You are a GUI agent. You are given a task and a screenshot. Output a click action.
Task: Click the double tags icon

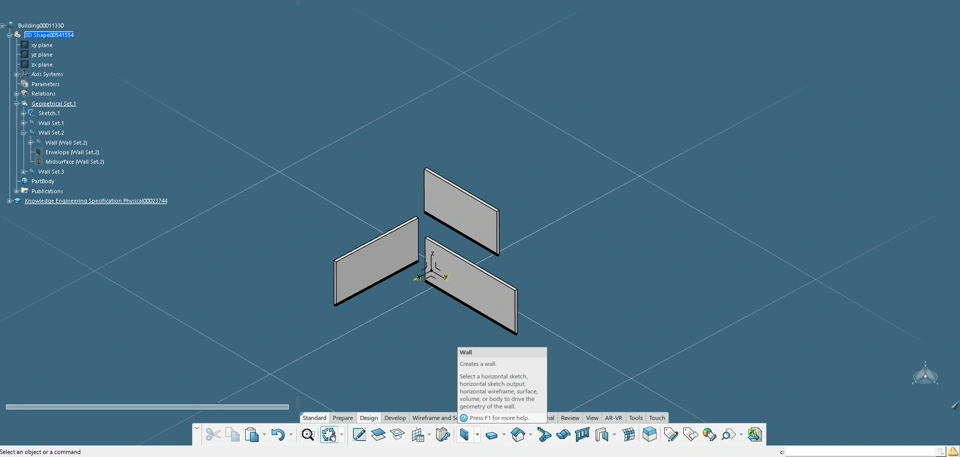(690, 434)
